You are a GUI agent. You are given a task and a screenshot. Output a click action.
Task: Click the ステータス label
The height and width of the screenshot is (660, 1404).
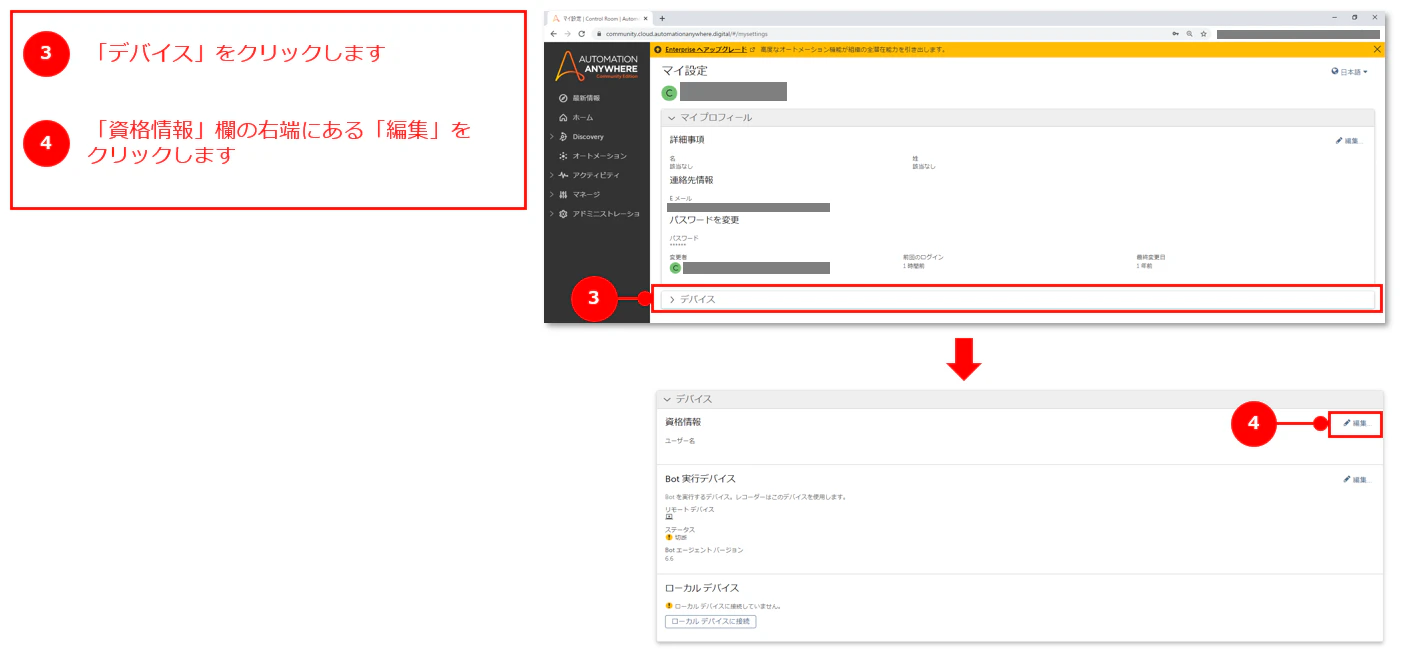tap(680, 530)
